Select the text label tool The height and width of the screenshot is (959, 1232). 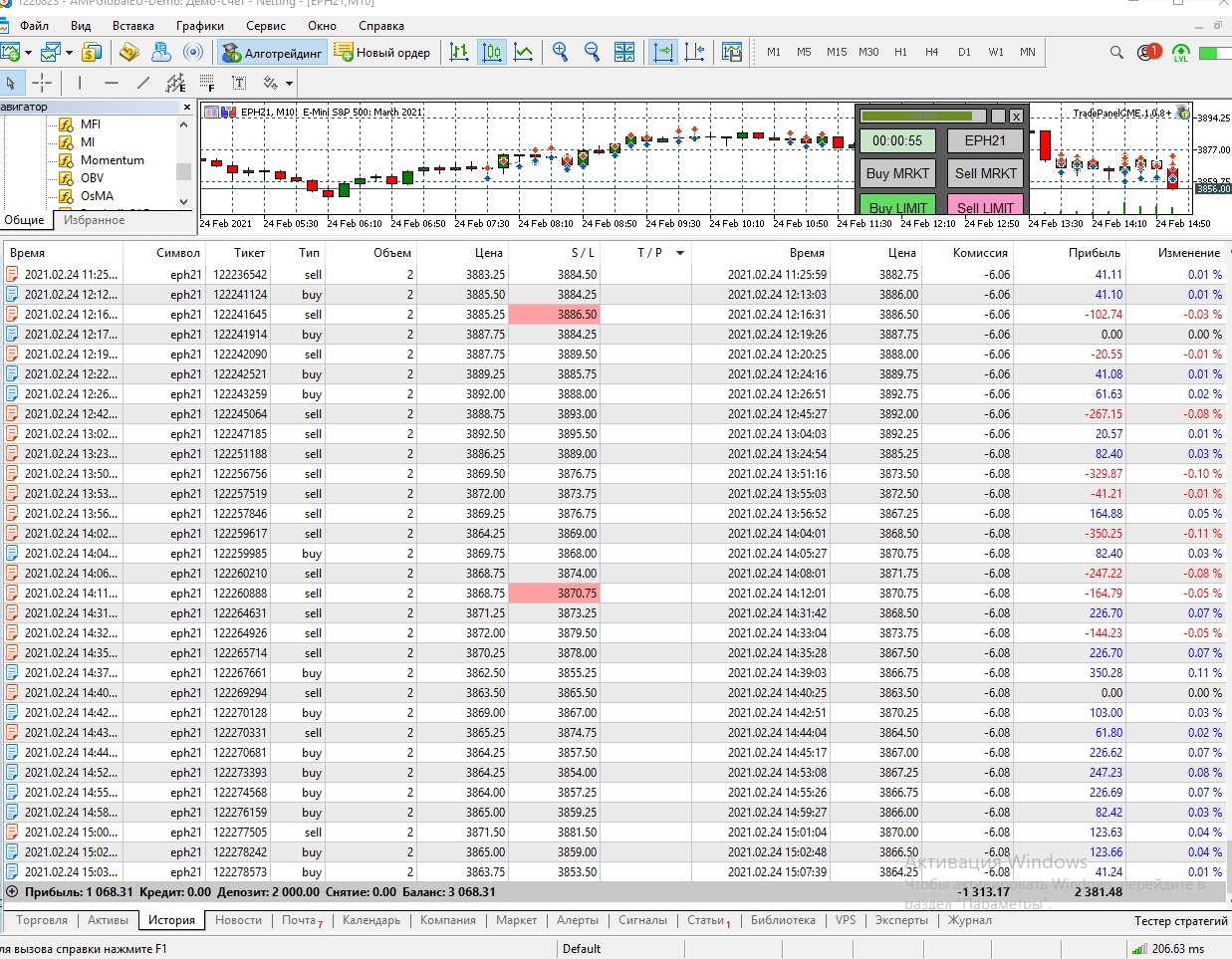pos(239,83)
